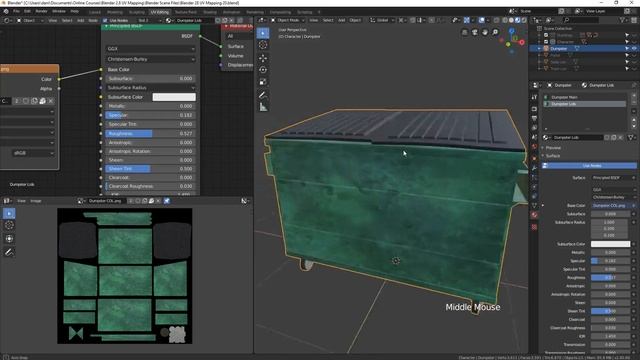Adjust the Roughness slider in Principled node
This screenshot has height=360, width=640.
[151, 133]
